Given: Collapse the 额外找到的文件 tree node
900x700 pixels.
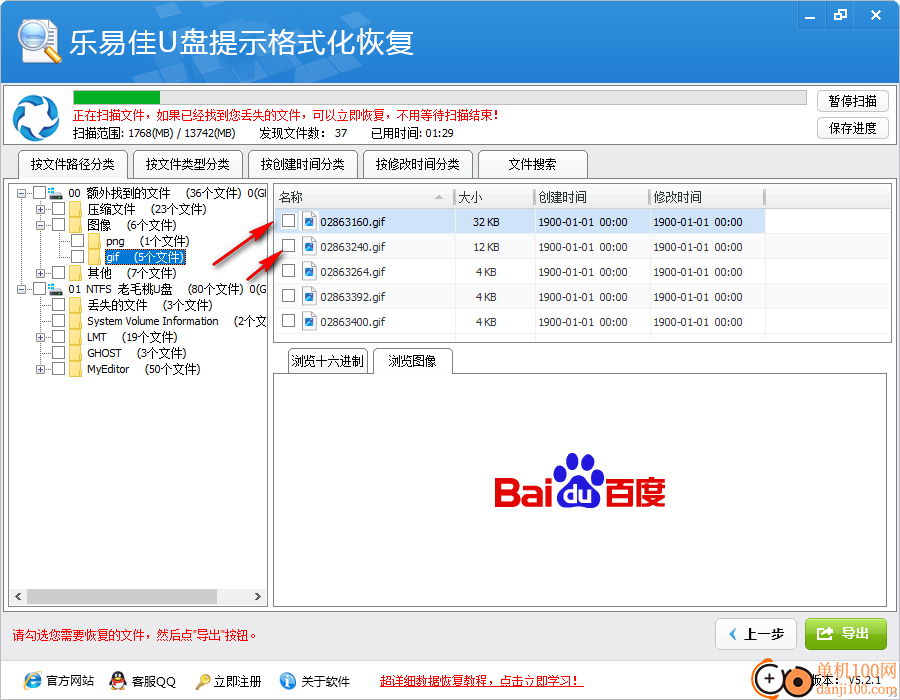Looking at the screenshot, I should [x=21, y=193].
